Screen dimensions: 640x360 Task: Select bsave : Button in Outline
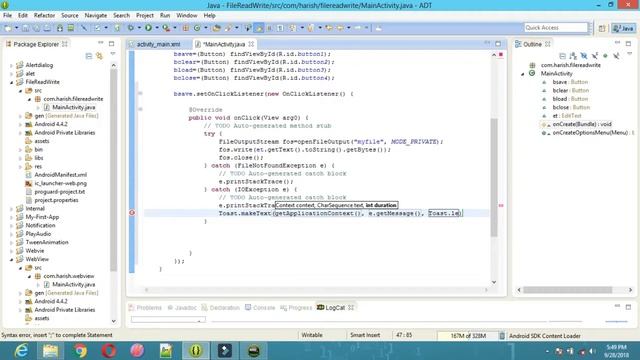pos(570,82)
